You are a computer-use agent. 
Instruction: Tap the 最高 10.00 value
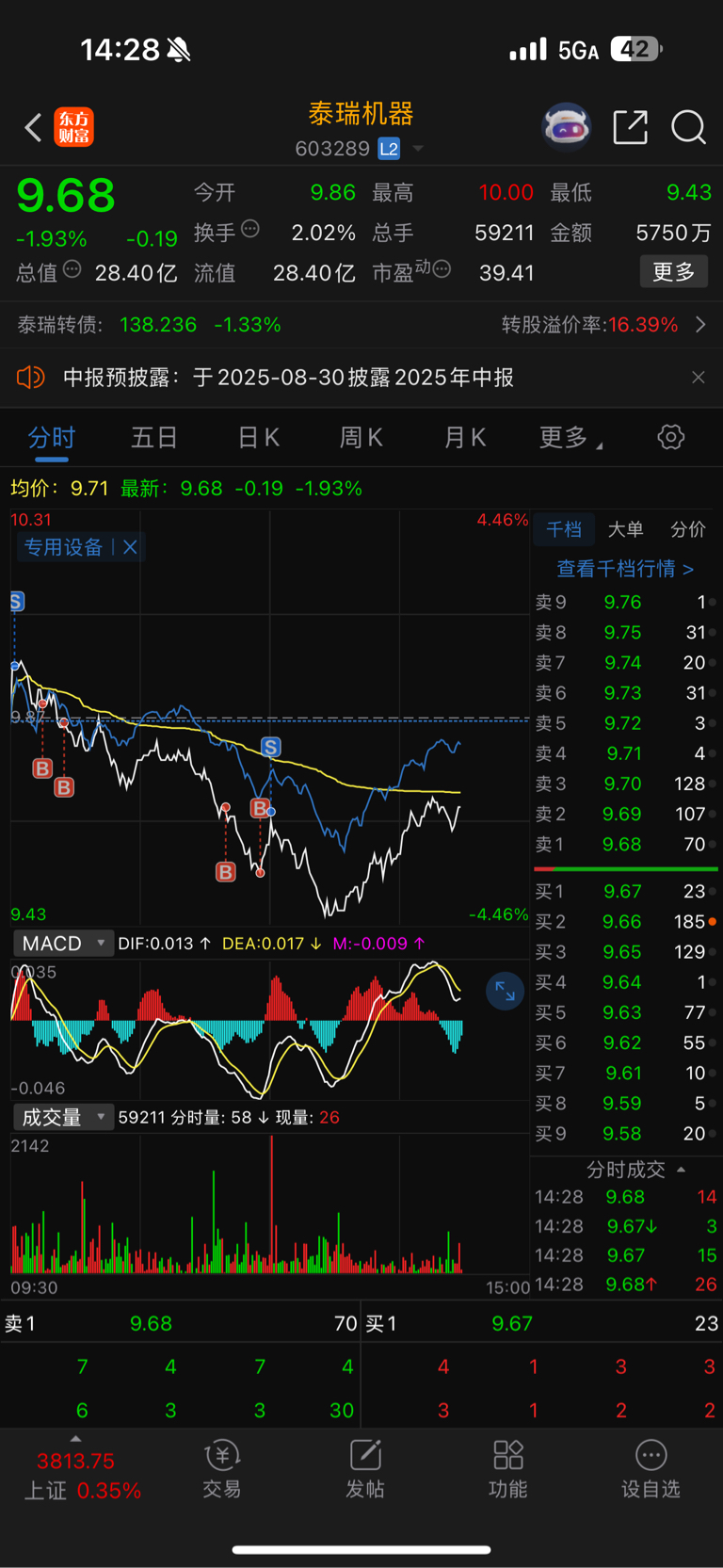[x=506, y=193]
